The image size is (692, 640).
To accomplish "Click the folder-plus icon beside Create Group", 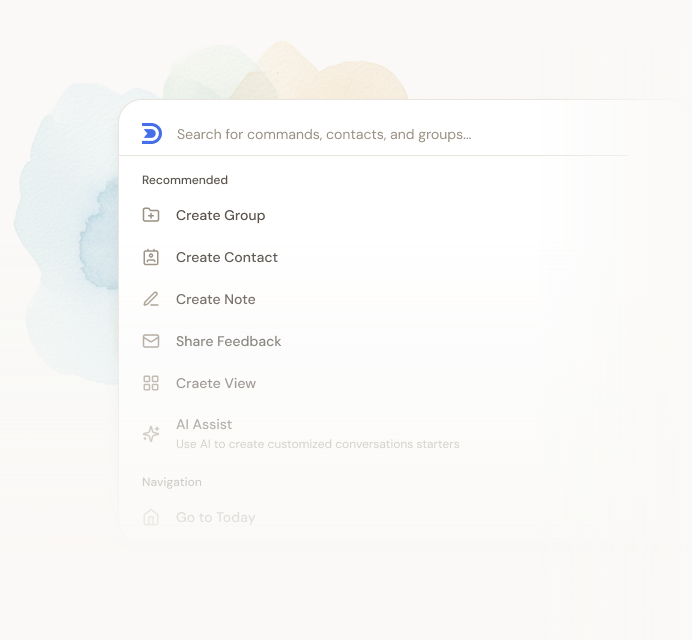I will (x=151, y=215).
